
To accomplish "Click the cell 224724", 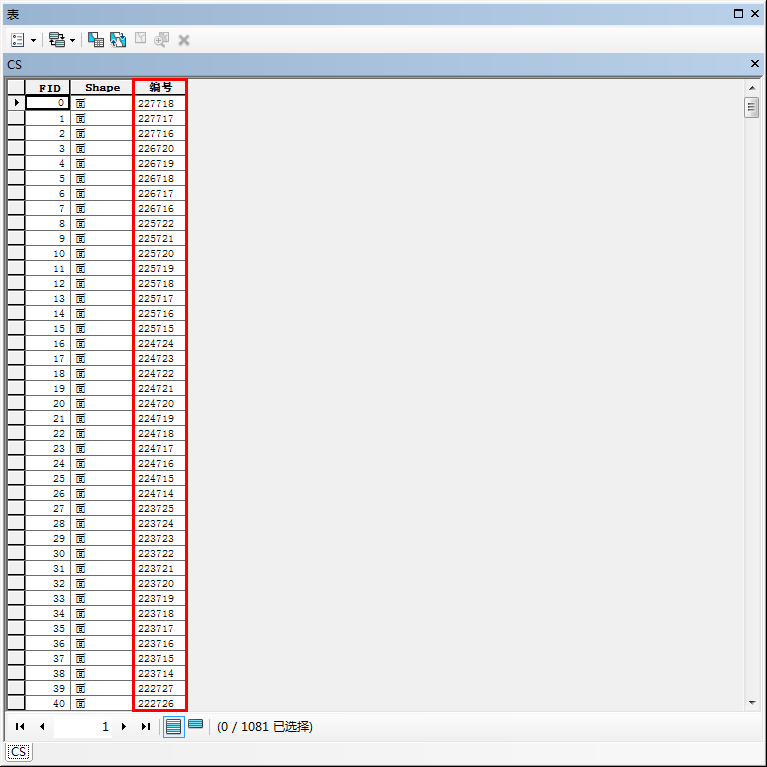I will click(x=160, y=343).
